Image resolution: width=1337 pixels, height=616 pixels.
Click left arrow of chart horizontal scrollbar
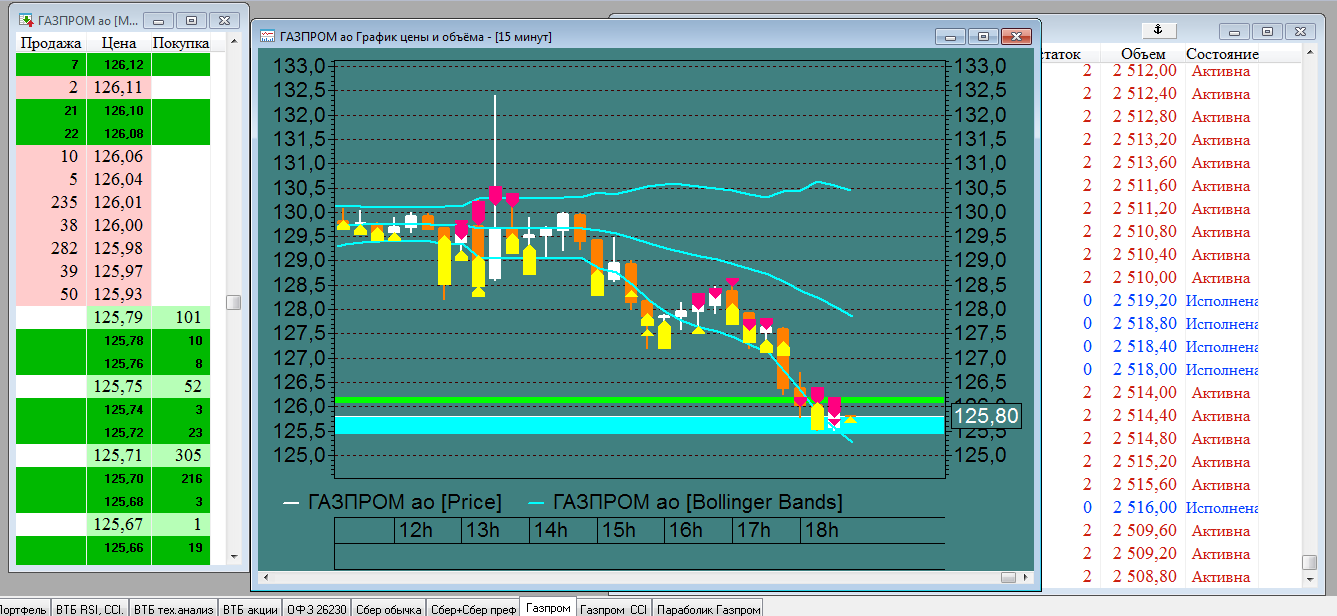point(267,577)
